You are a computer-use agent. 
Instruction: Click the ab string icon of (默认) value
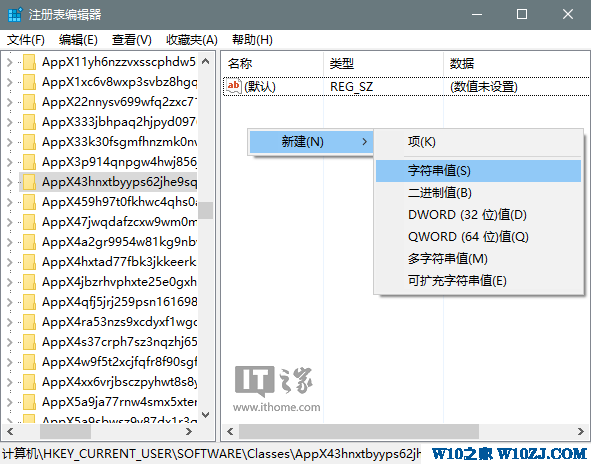point(234,87)
